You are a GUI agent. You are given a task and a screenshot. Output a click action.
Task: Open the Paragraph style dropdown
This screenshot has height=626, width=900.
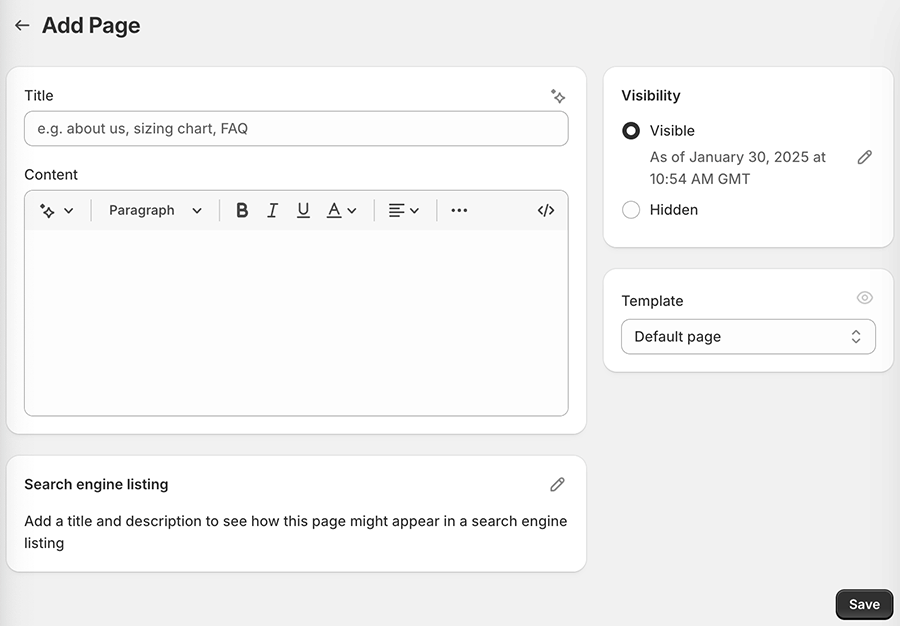155,211
